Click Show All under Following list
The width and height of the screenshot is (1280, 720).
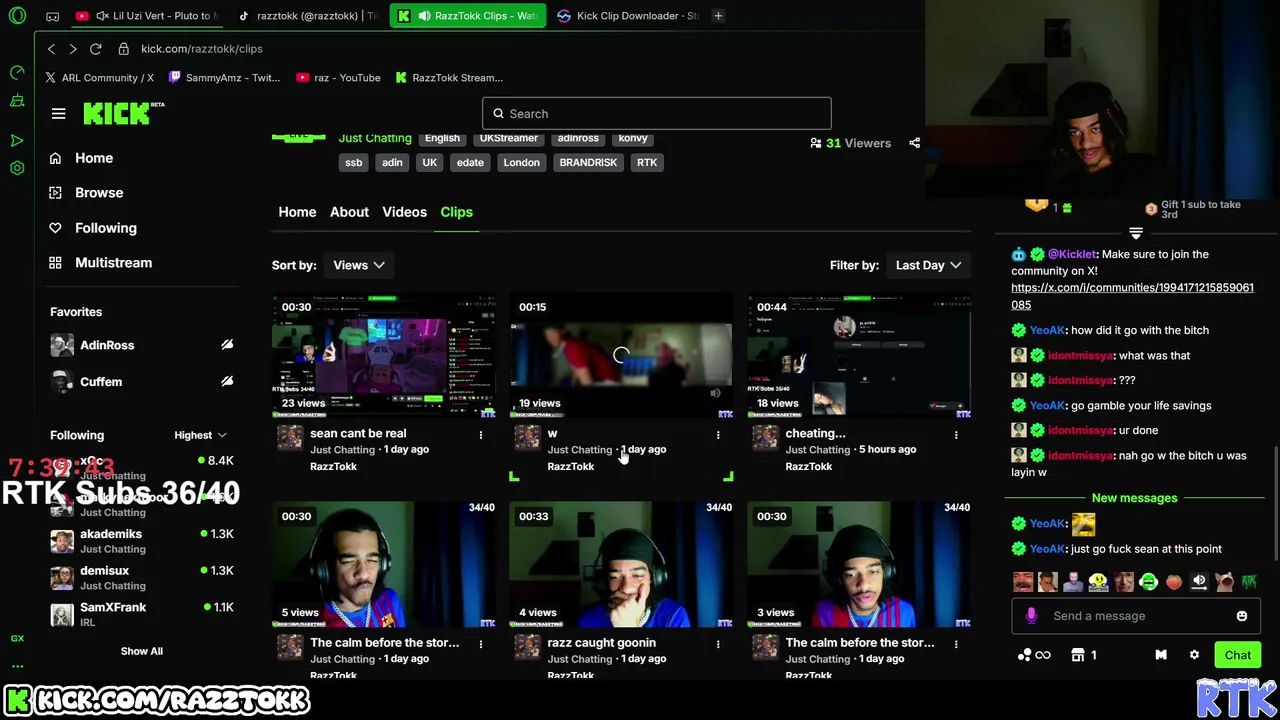(x=142, y=651)
